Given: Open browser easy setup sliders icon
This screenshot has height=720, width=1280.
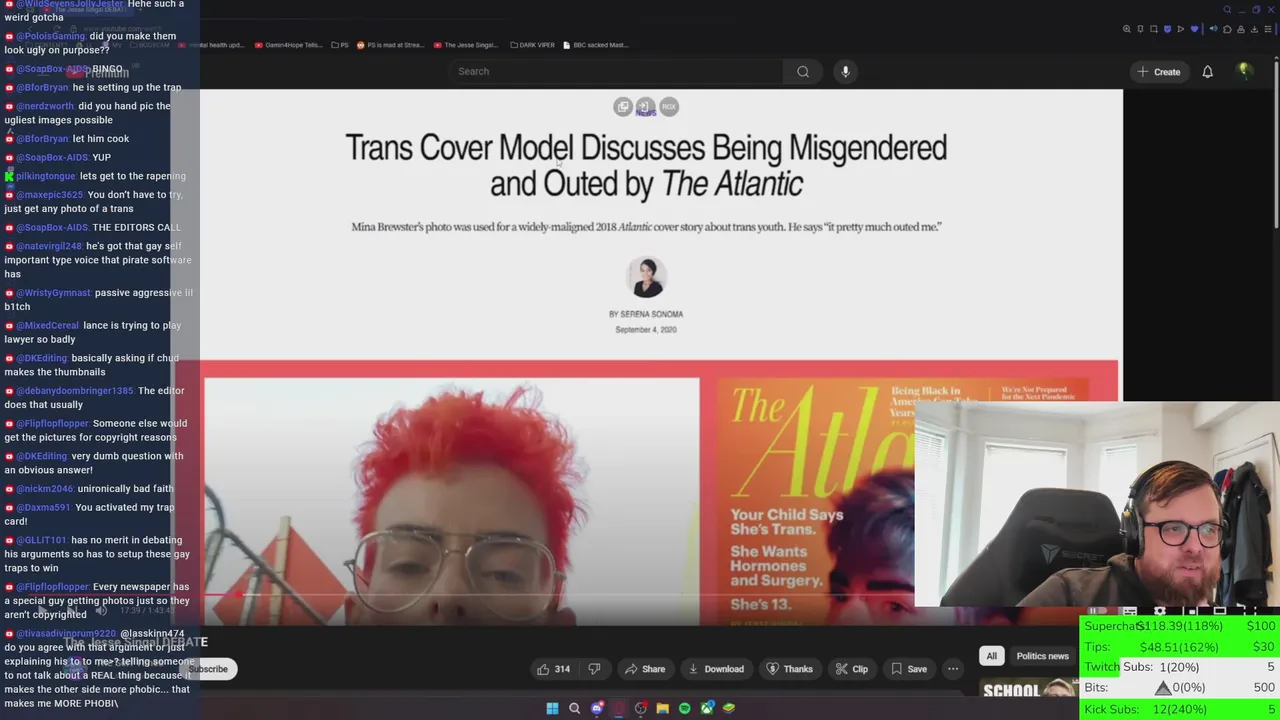Looking at the screenshot, I should pos(1268,29).
